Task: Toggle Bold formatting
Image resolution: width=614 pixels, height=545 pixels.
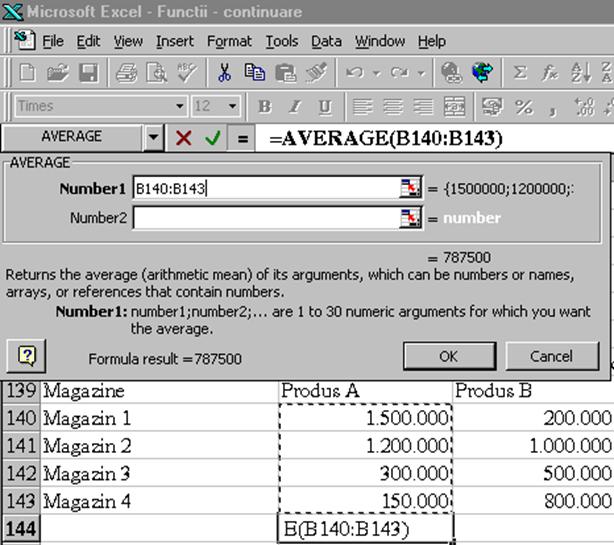Action: coord(265,107)
